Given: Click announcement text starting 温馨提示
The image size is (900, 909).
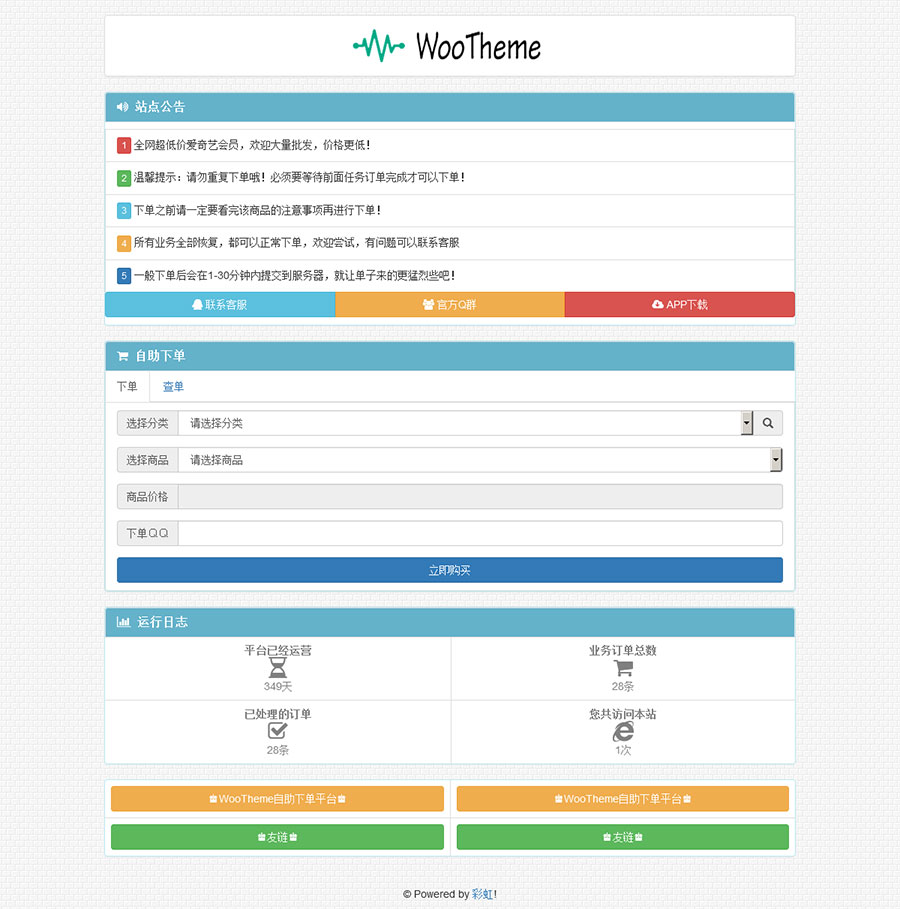Looking at the screenshot, I should point(299,177).
